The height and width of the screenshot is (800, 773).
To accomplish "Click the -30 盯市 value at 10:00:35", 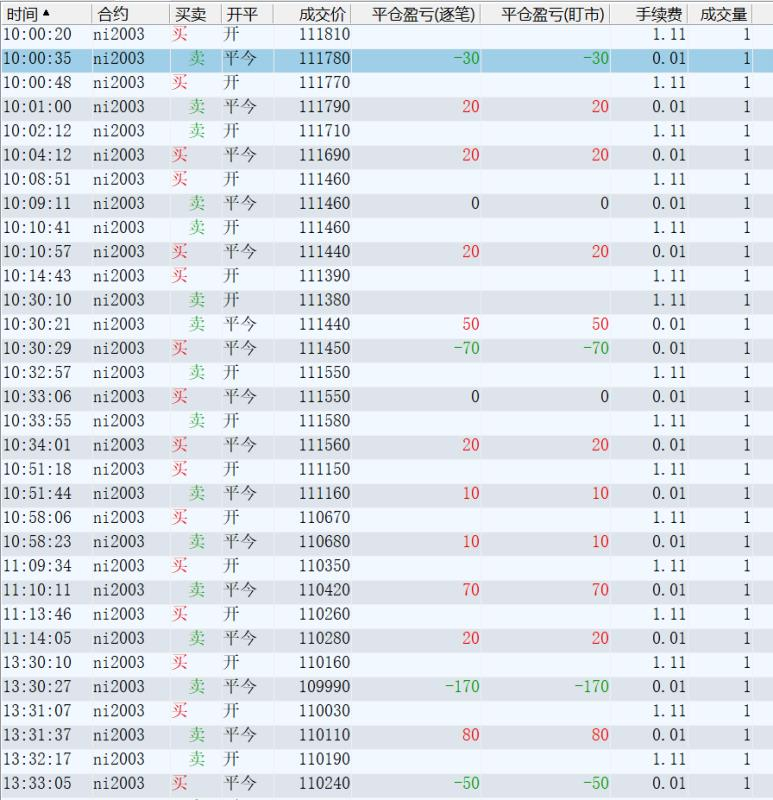I will (596, 58).
